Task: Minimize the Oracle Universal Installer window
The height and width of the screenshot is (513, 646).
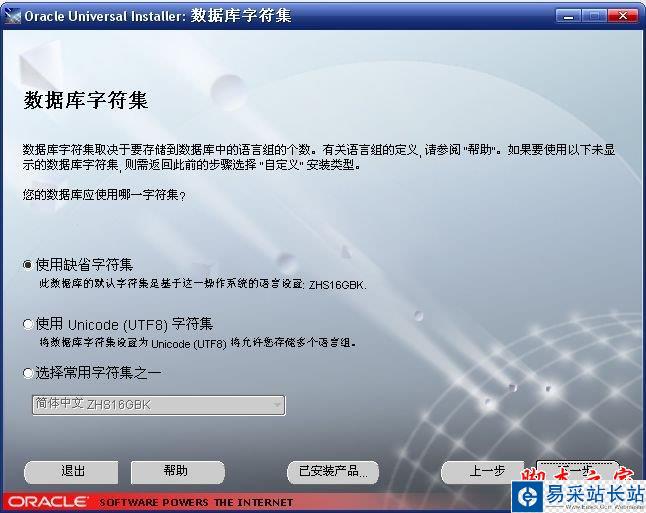Action: pyautogui.click(x=569, y=16)
